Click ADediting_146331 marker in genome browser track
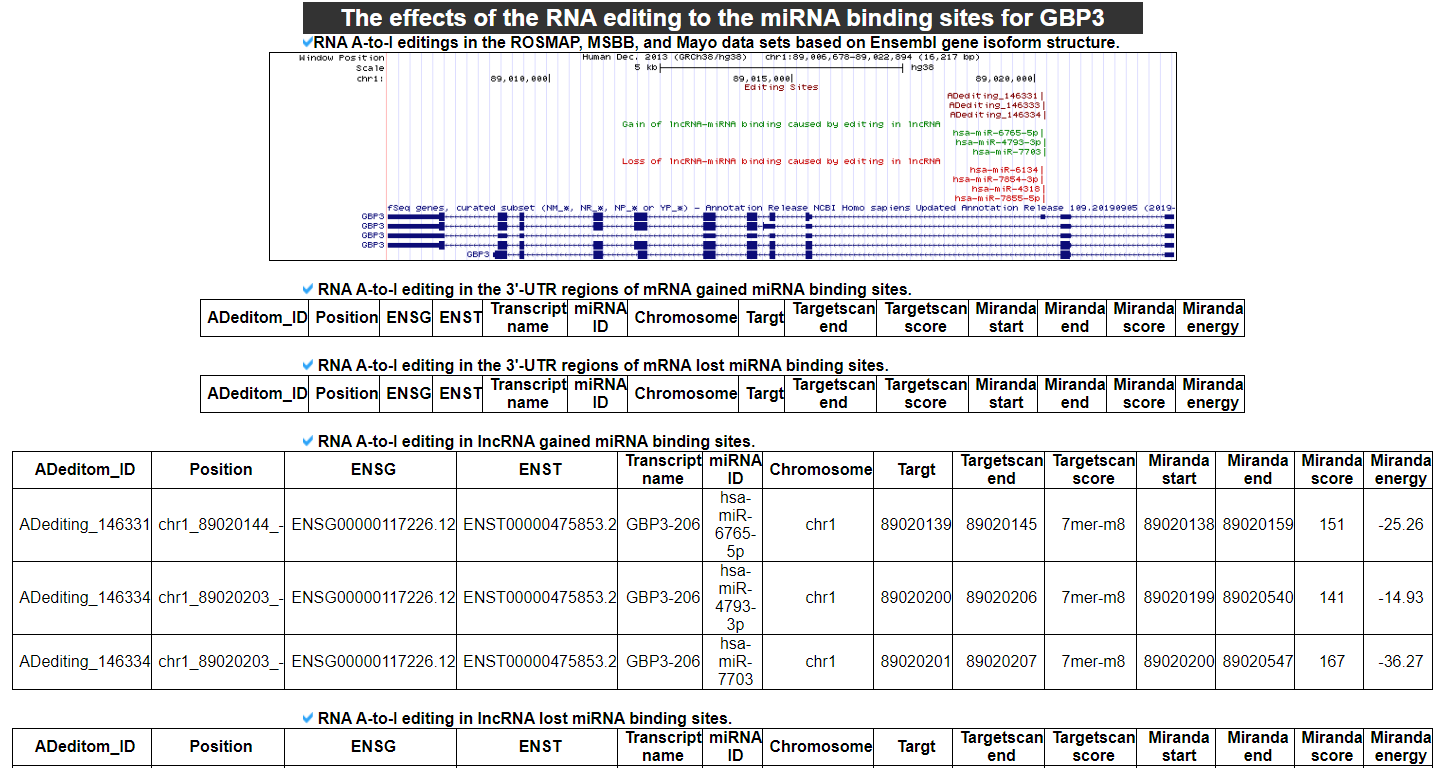This screenshot has width=1447, height=768. pyautogui.click(x=994, y=96)
